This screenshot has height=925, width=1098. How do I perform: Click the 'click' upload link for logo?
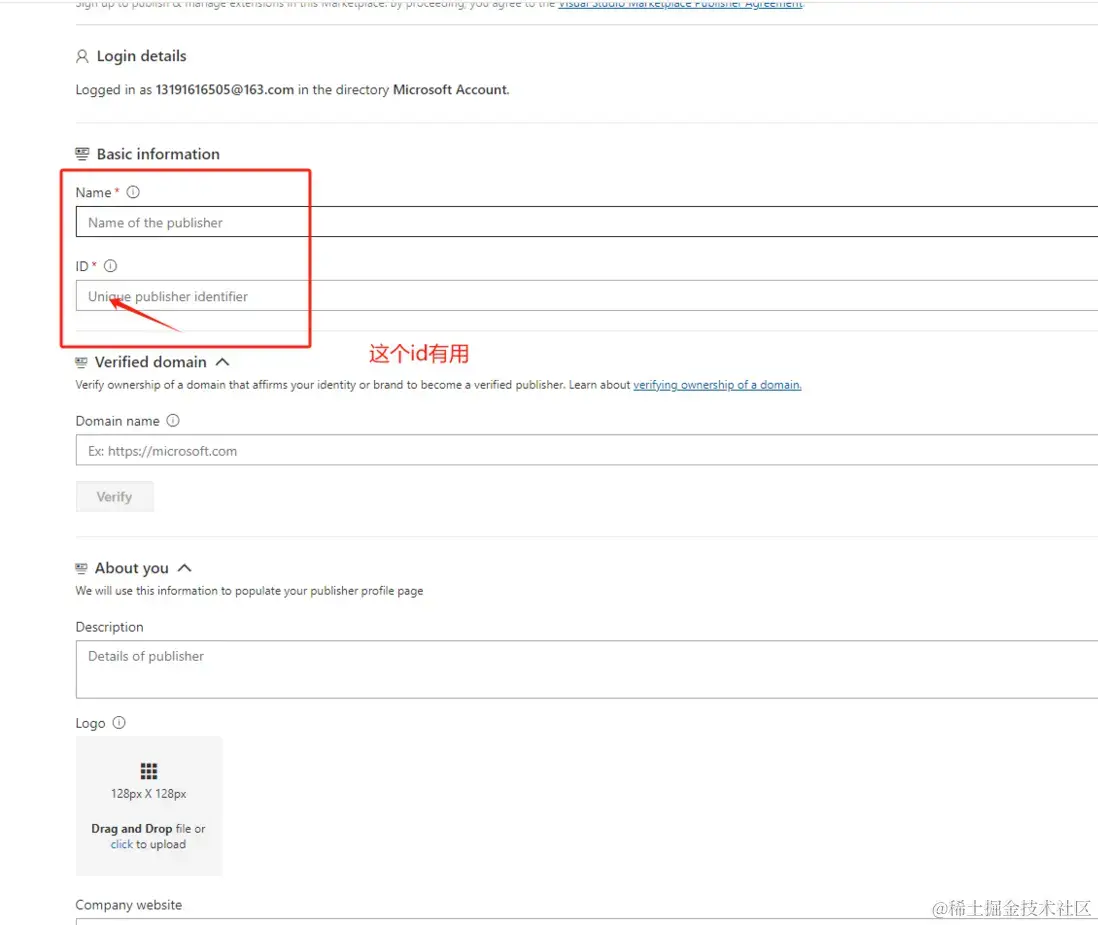point(121,844)
